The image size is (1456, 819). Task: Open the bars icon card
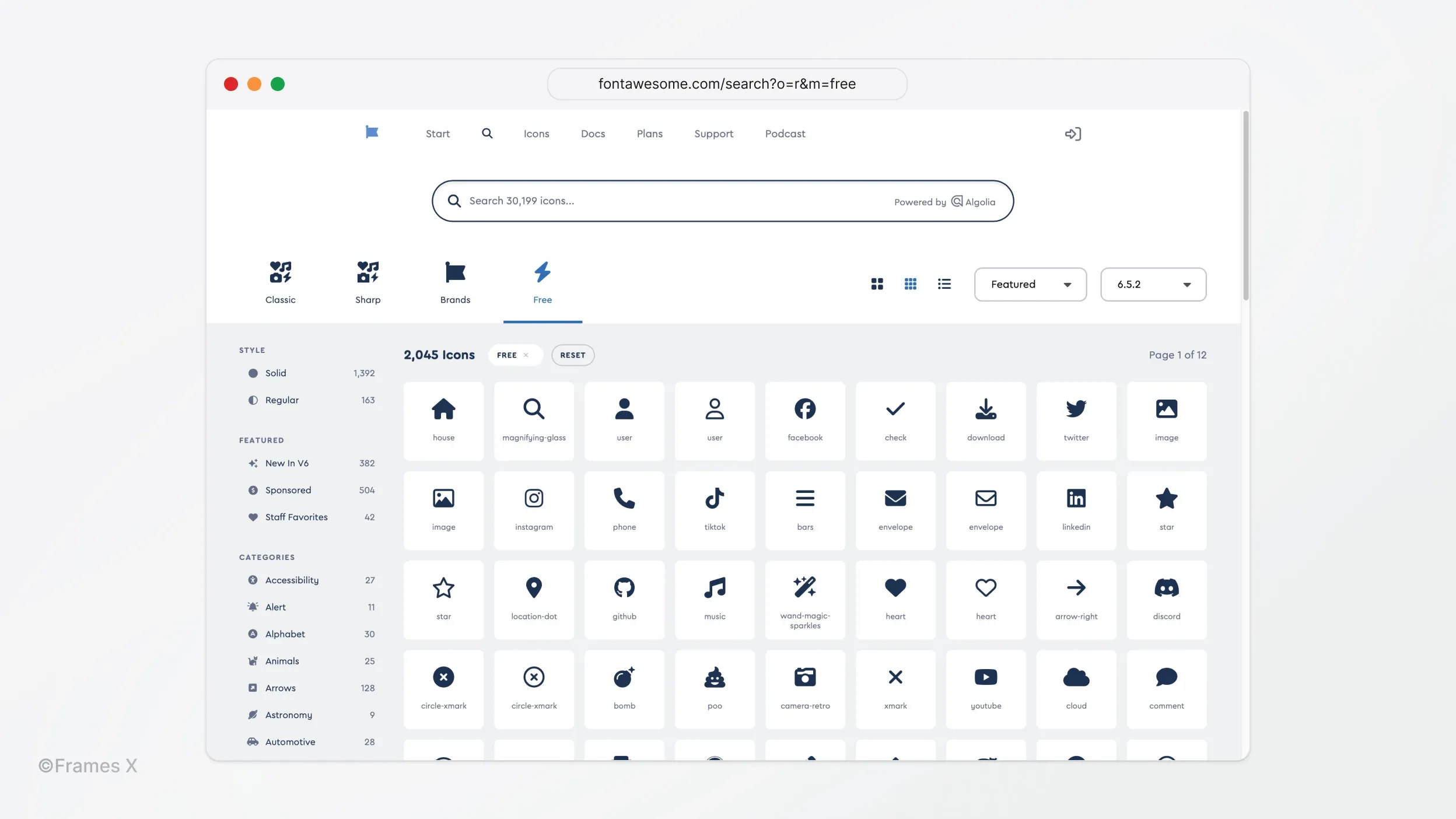point(805,510)
